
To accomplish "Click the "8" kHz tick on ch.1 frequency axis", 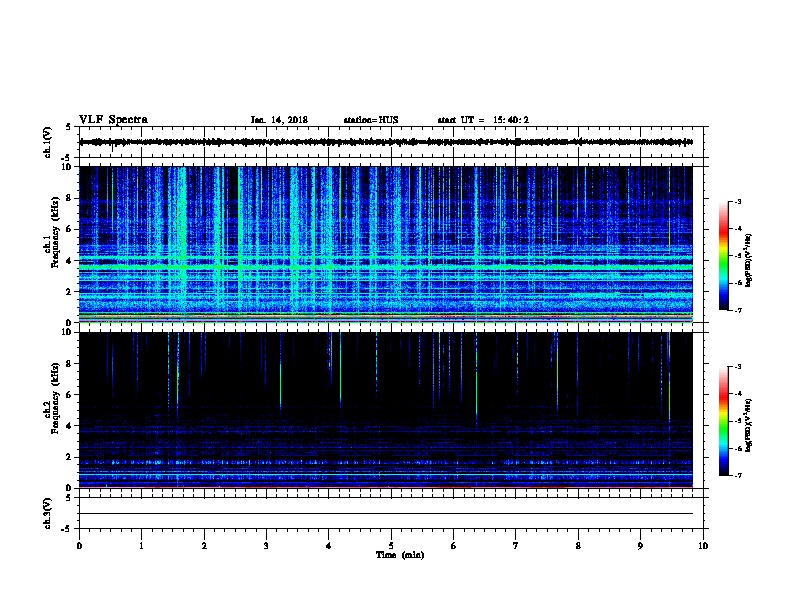I will pyautogui.click(x=70, y=198).
